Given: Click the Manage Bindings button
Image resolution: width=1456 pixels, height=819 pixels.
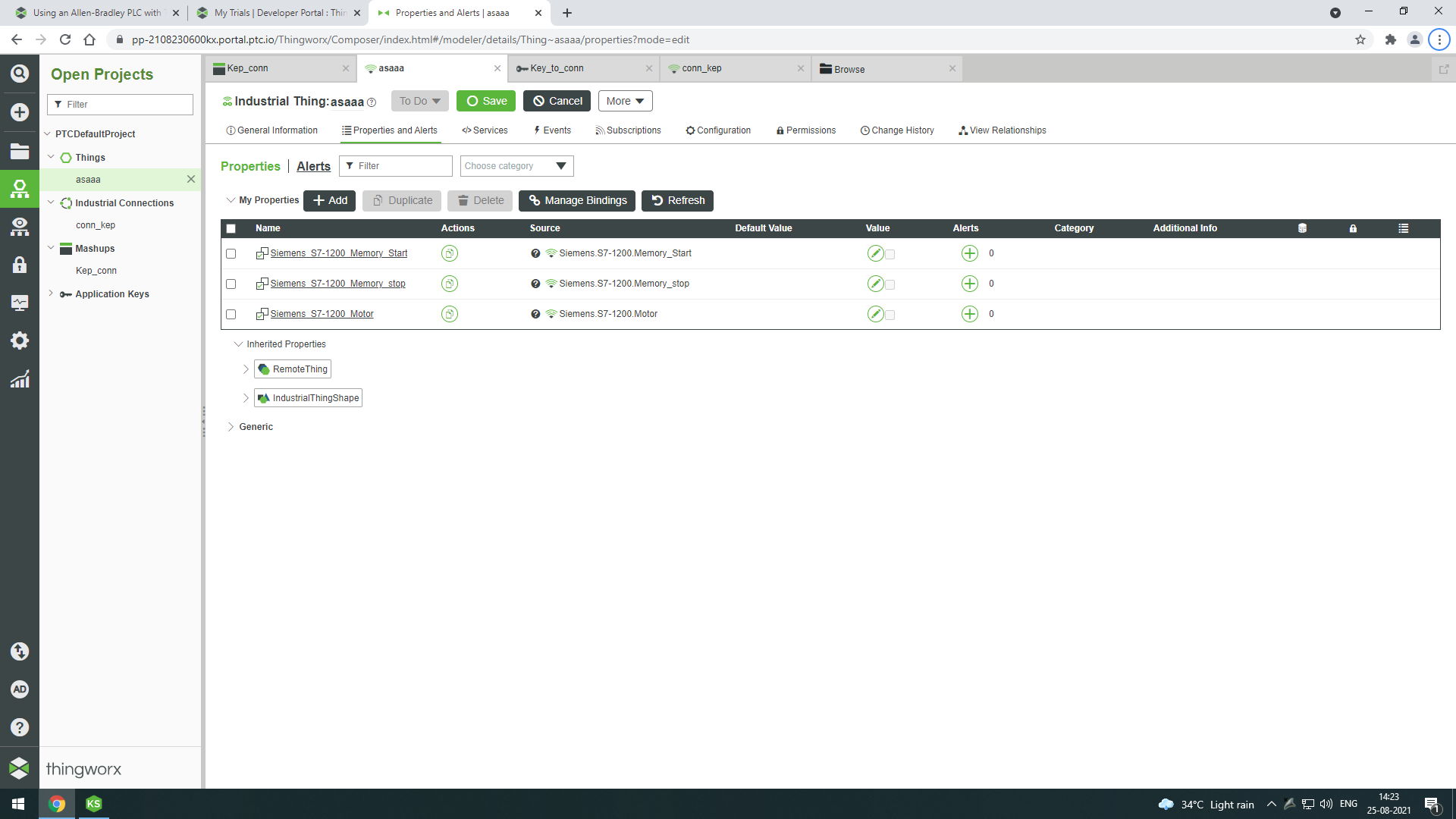Looking at the screenshot, I should pos(576,200).
